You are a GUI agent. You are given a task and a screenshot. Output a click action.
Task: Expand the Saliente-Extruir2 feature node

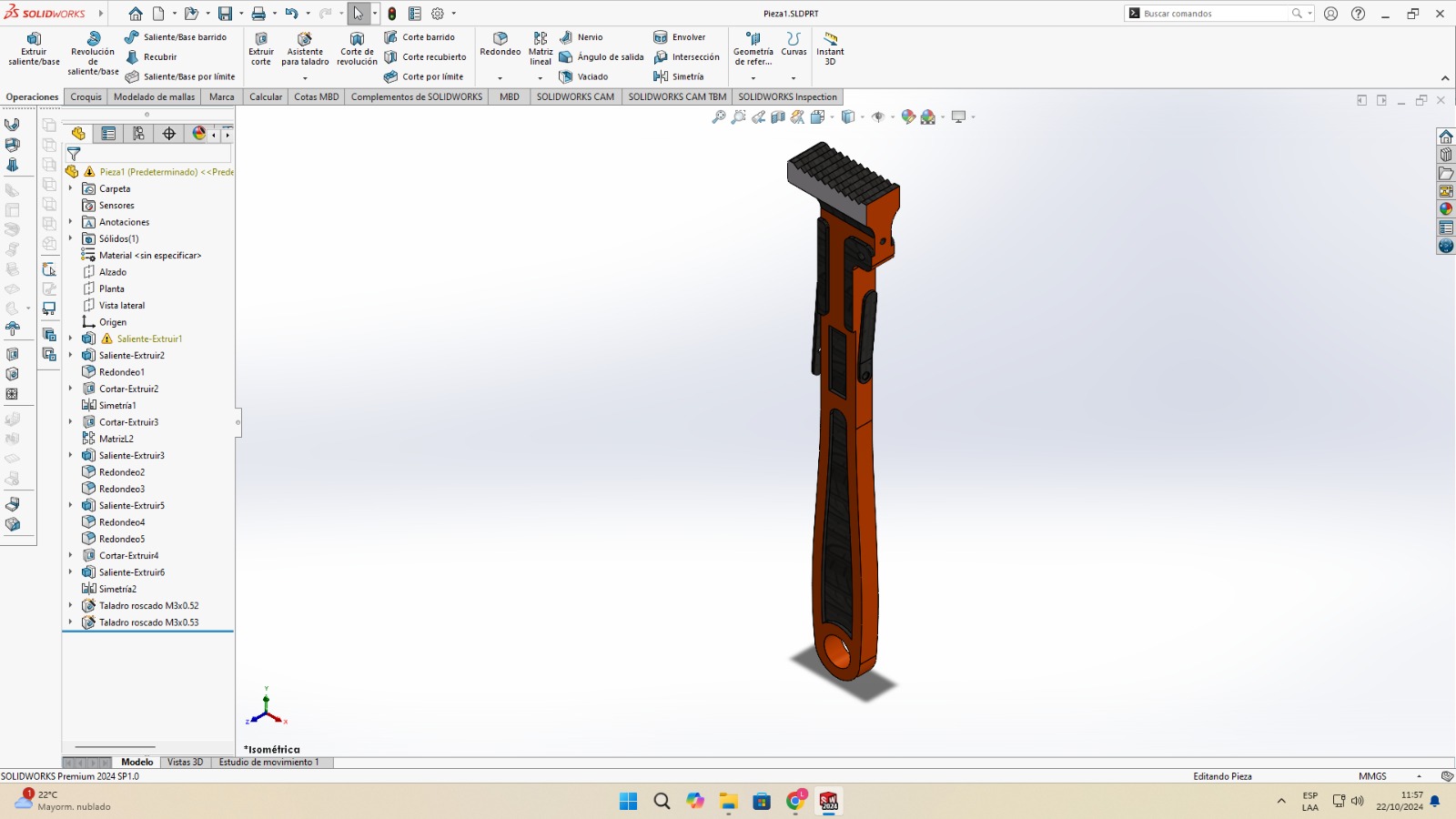pyautogui.click(x=71, y=355)
